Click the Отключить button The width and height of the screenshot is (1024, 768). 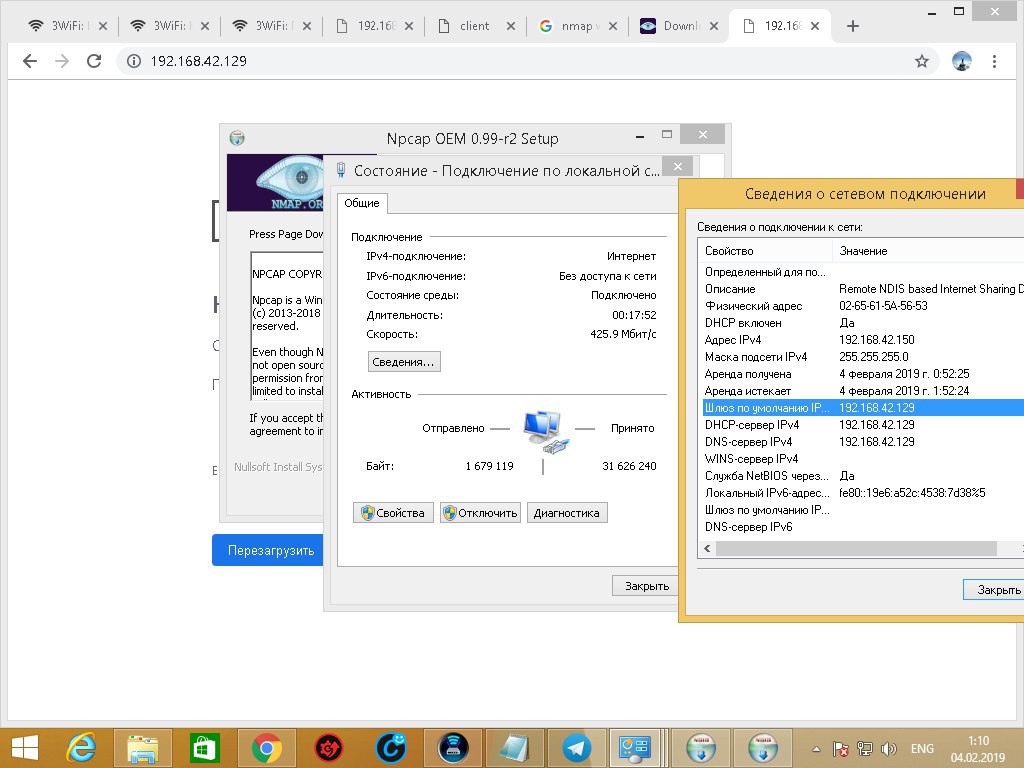[x=480, y=513]
